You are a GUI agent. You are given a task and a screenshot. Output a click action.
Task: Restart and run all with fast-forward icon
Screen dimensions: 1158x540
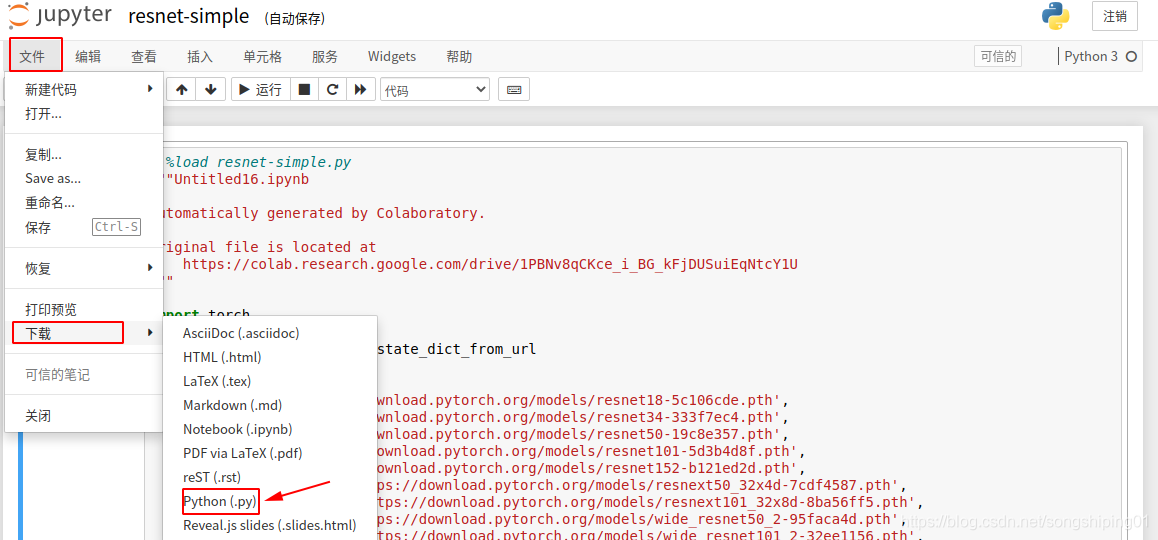[360, 89]
